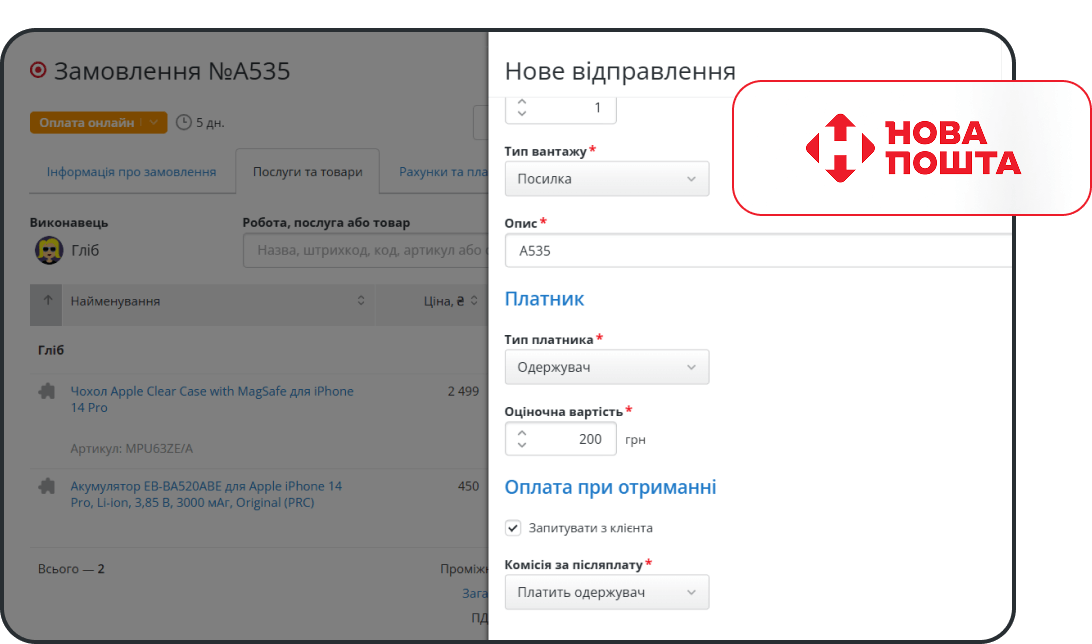Click the up arrow in table header
Viewport: 1092px width, 644px height.
click(x=47, y=301)
